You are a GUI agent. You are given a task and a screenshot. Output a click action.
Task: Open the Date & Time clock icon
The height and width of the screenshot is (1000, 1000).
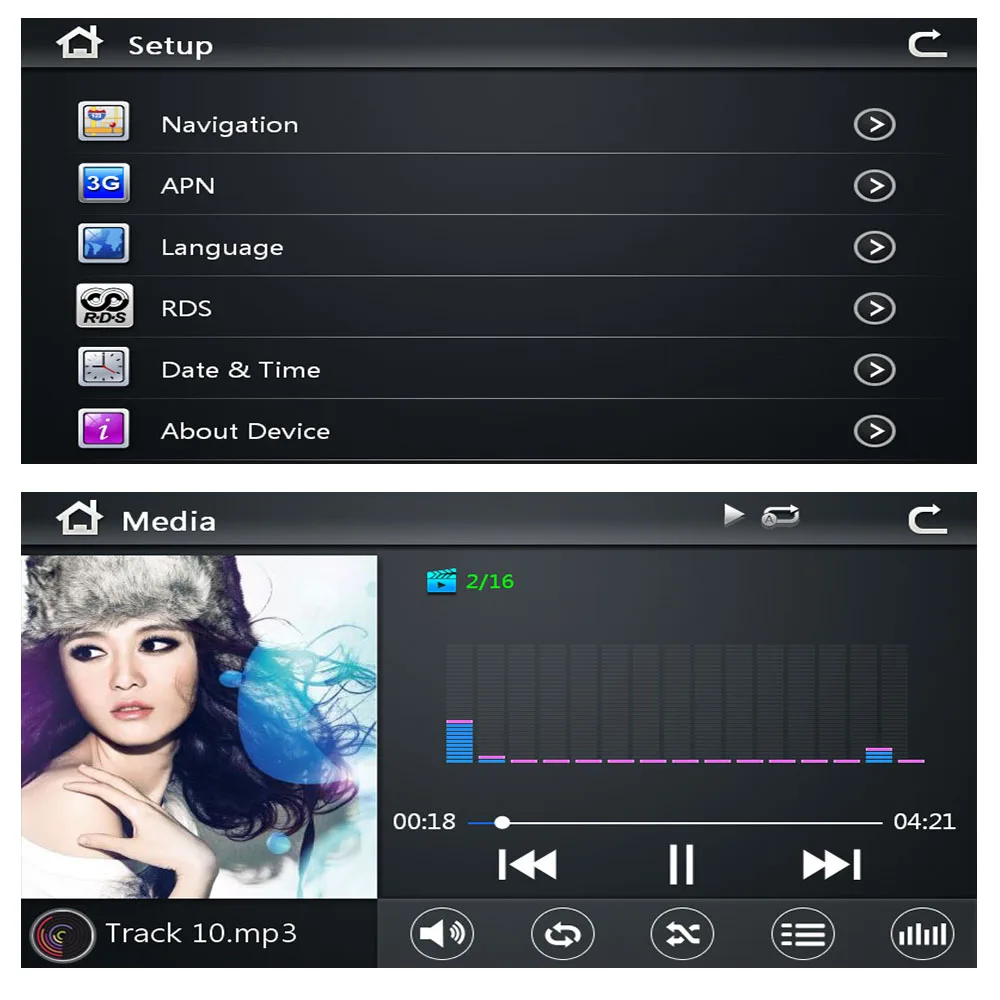click(x=103, y=367)
